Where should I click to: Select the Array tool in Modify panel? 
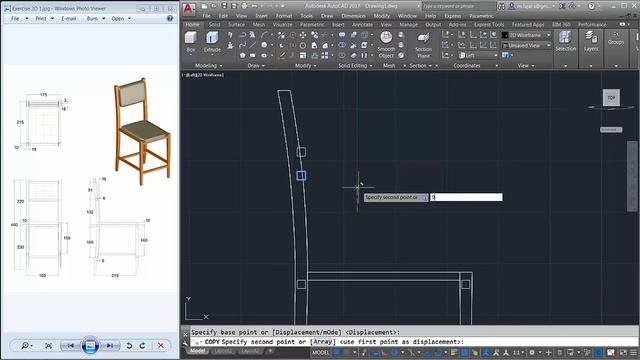point(324,55)
